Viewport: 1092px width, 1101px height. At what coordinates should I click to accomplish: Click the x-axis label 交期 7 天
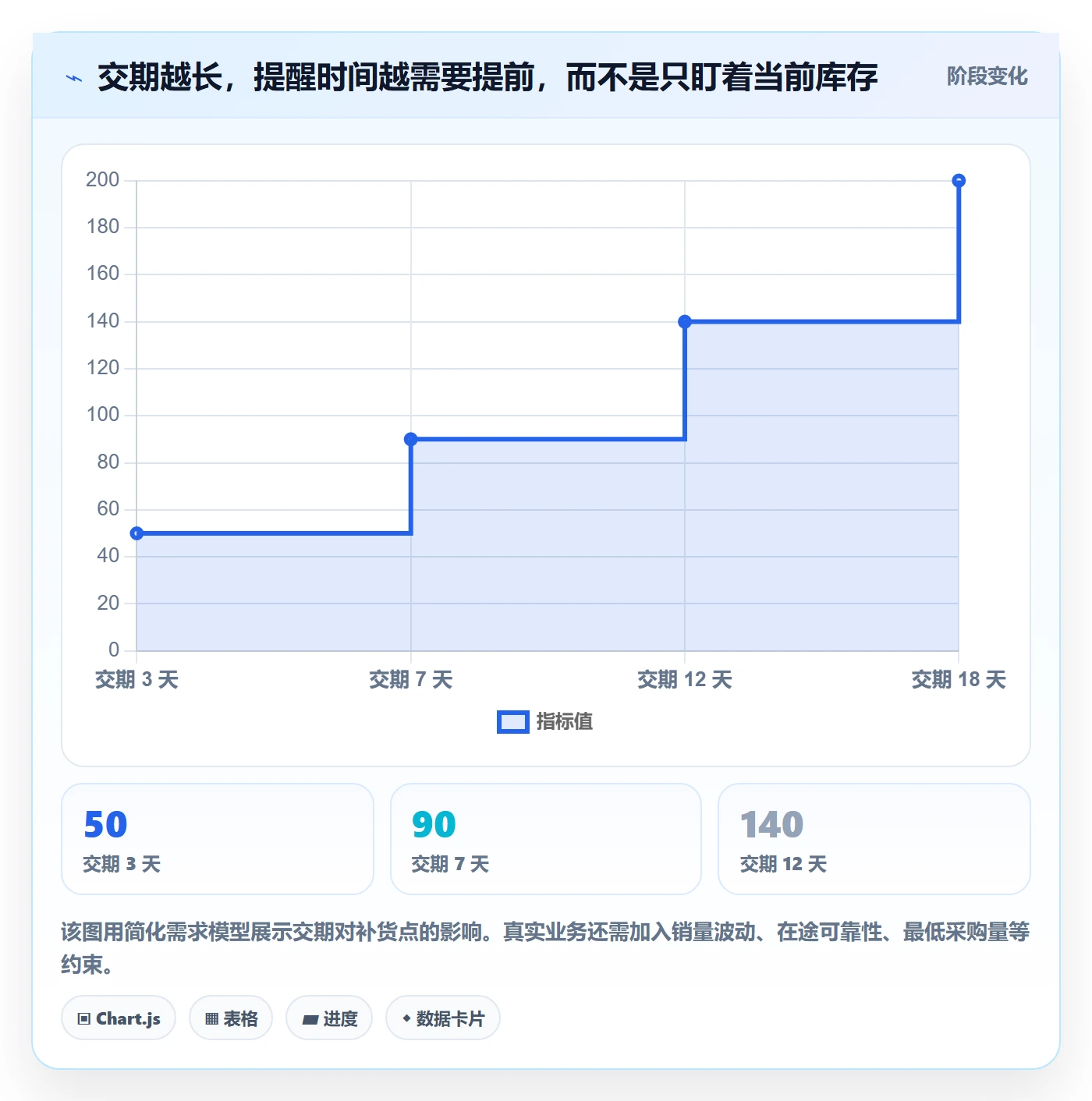411,680
